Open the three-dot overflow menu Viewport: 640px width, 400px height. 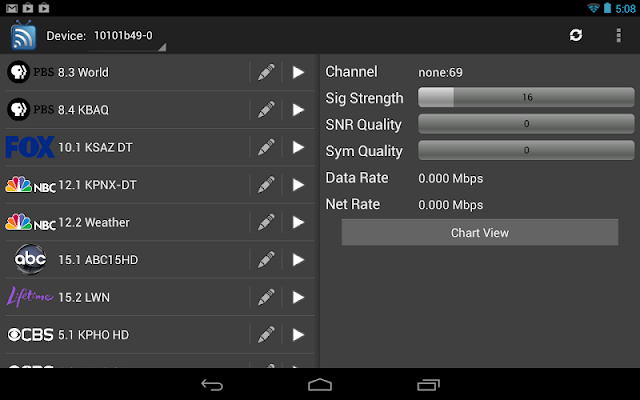point(619,35)
